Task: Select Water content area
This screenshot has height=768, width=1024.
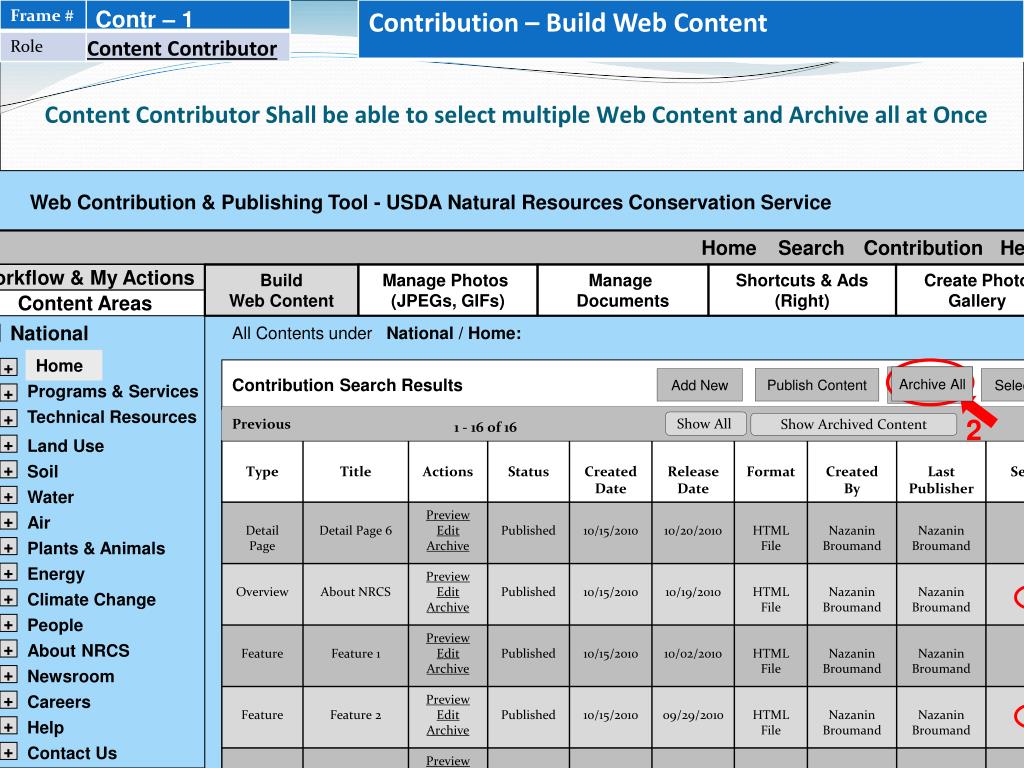Action: pos(50,497)
